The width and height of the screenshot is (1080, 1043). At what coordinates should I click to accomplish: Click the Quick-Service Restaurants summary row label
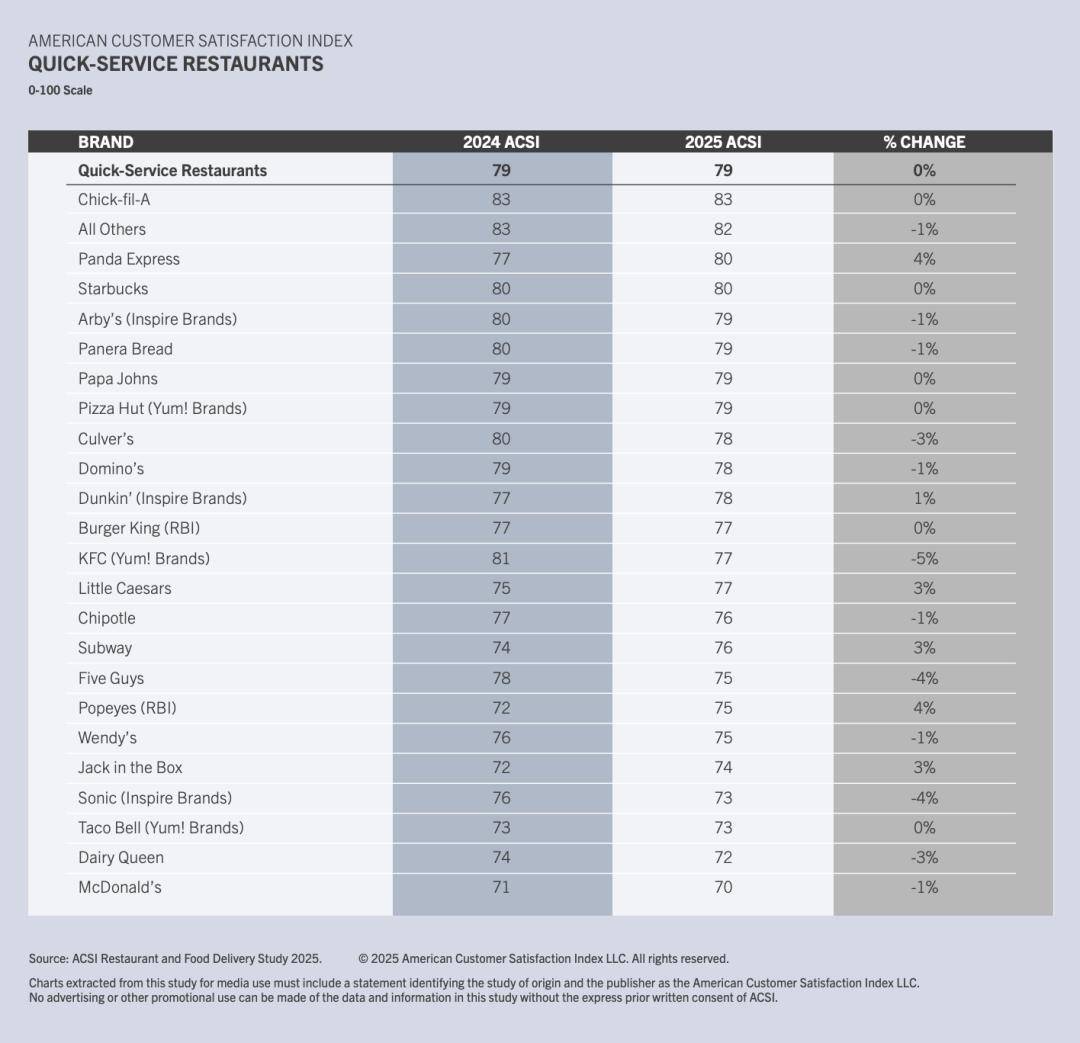[x=172, y=171]
